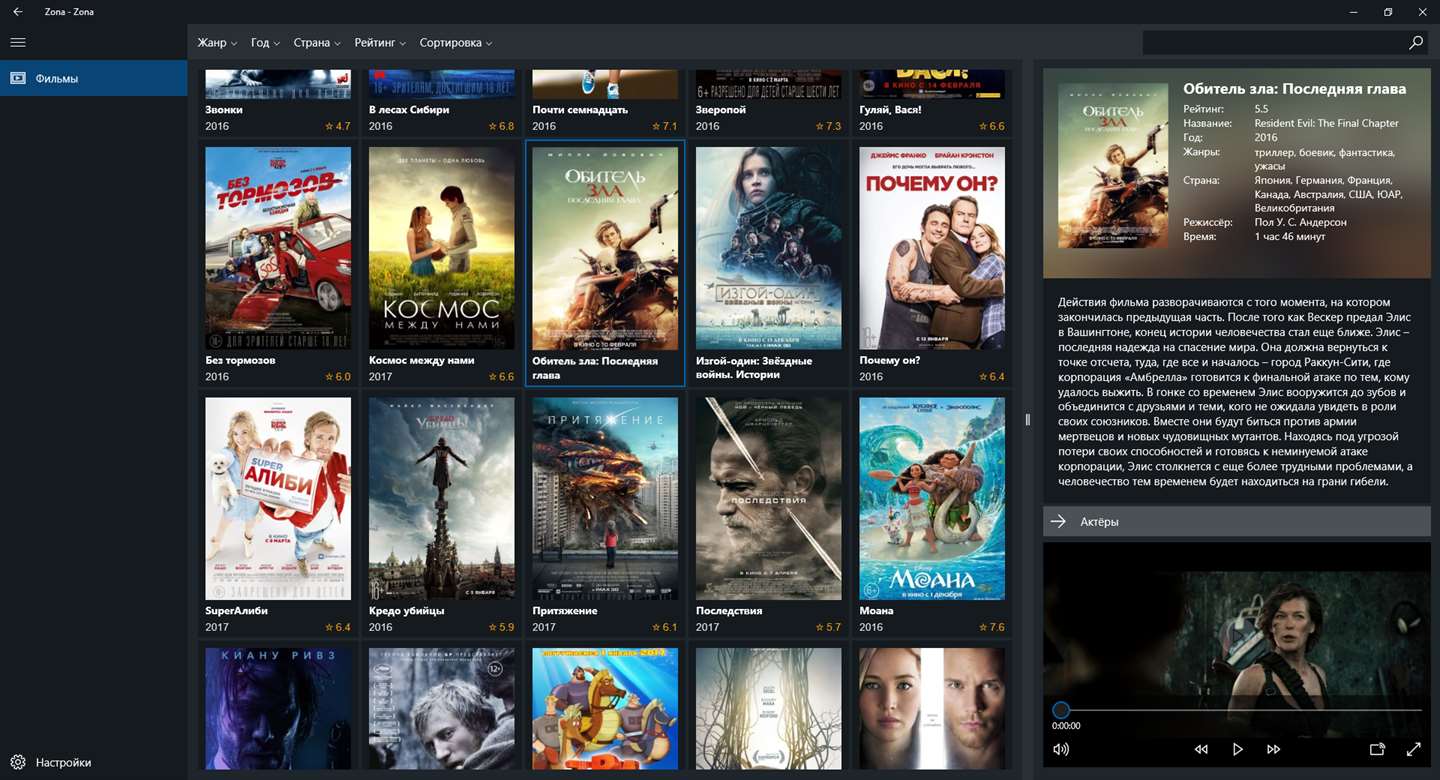Screen dimensions: 1440x780
Task: Open the Космос между нами poster
Action: tap(442, 248)
